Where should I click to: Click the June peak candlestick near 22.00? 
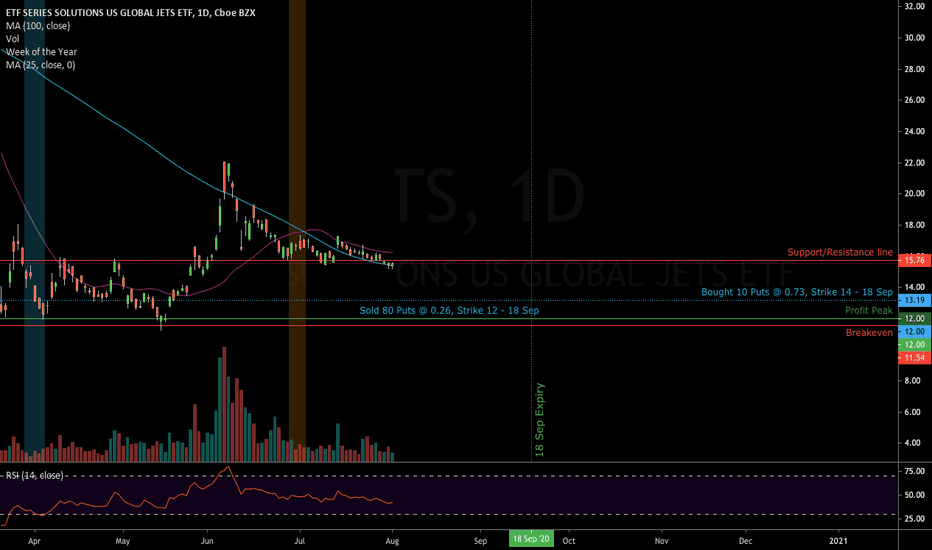pos(225,177)
